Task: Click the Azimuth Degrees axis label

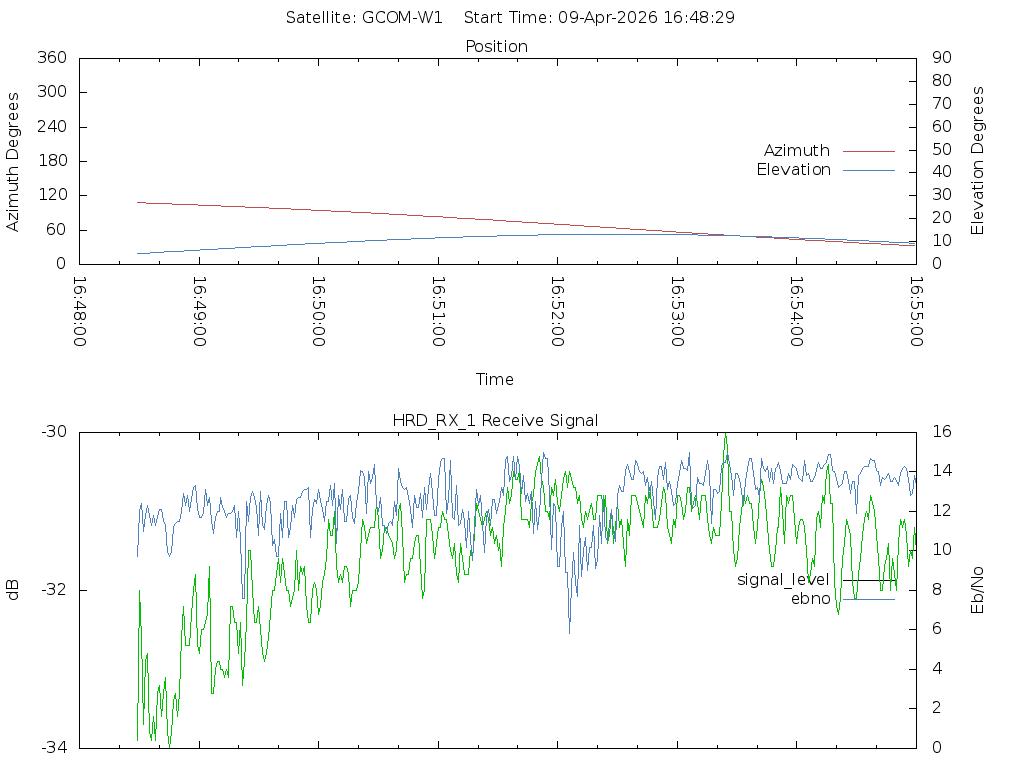Action: click(13, 161)
